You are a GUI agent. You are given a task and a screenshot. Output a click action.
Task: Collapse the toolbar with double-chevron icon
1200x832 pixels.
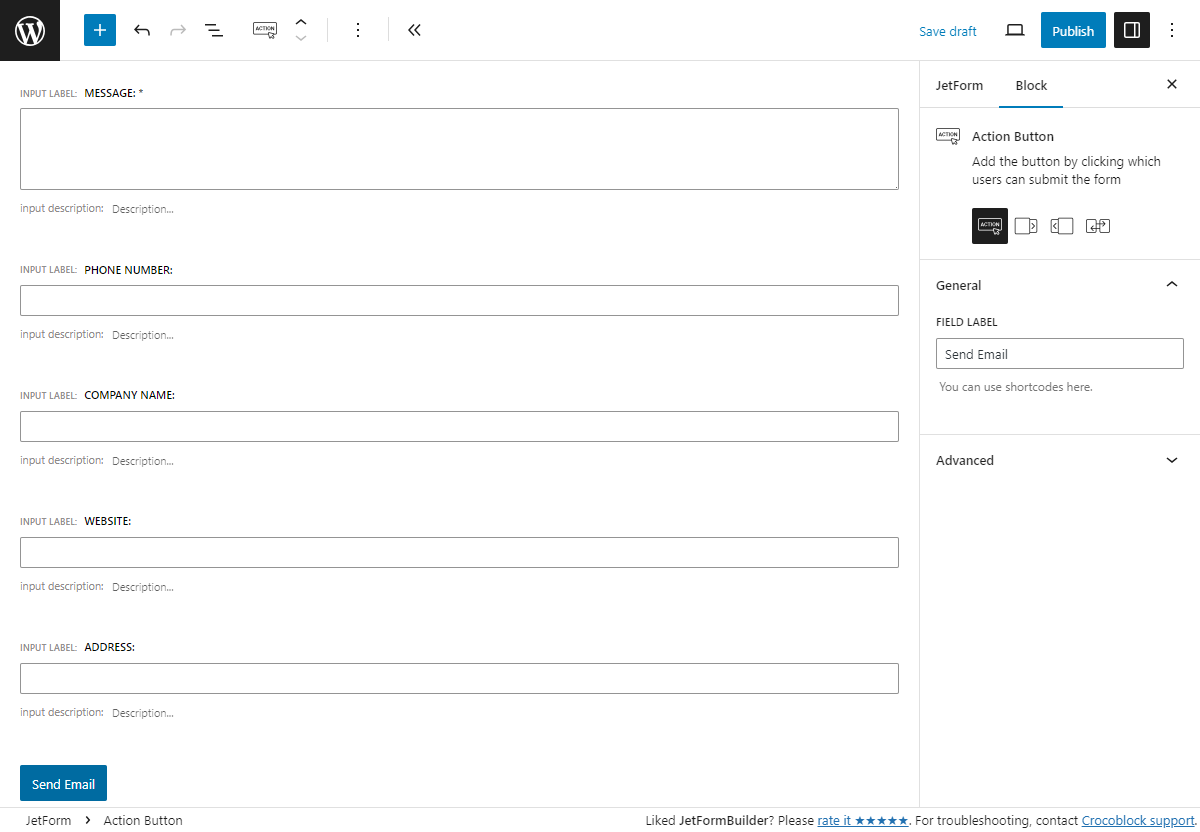[x=414, y=30]
